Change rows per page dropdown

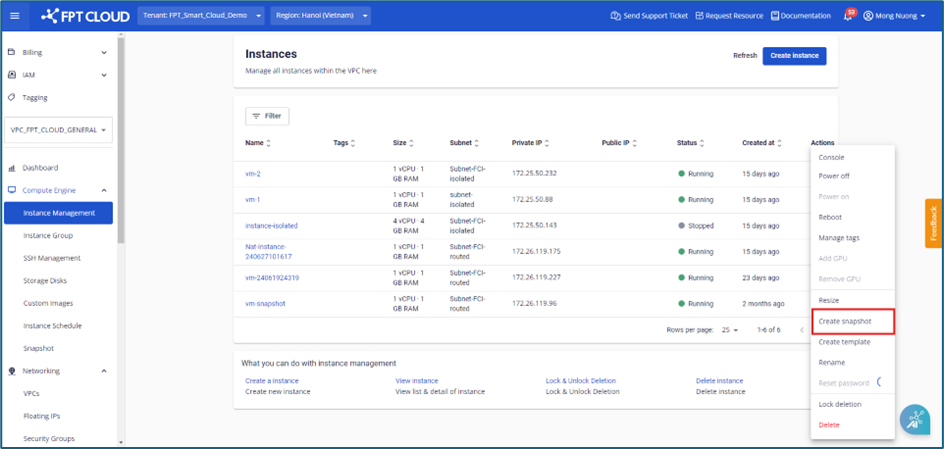[729, 330]
